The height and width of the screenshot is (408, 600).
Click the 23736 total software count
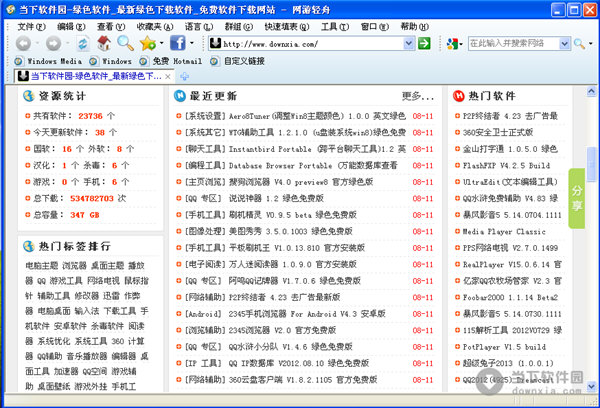[x=91, y=116]
